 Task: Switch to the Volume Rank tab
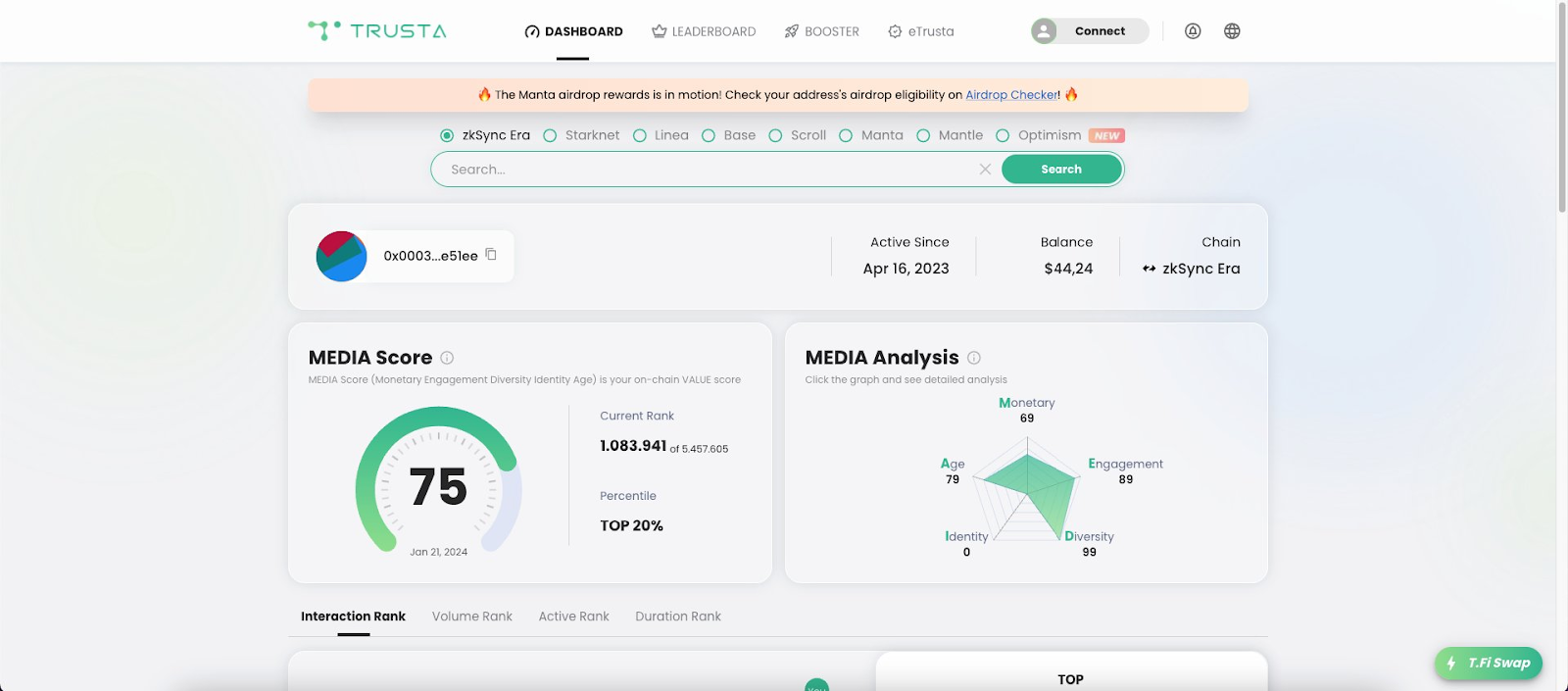[472, 617]
